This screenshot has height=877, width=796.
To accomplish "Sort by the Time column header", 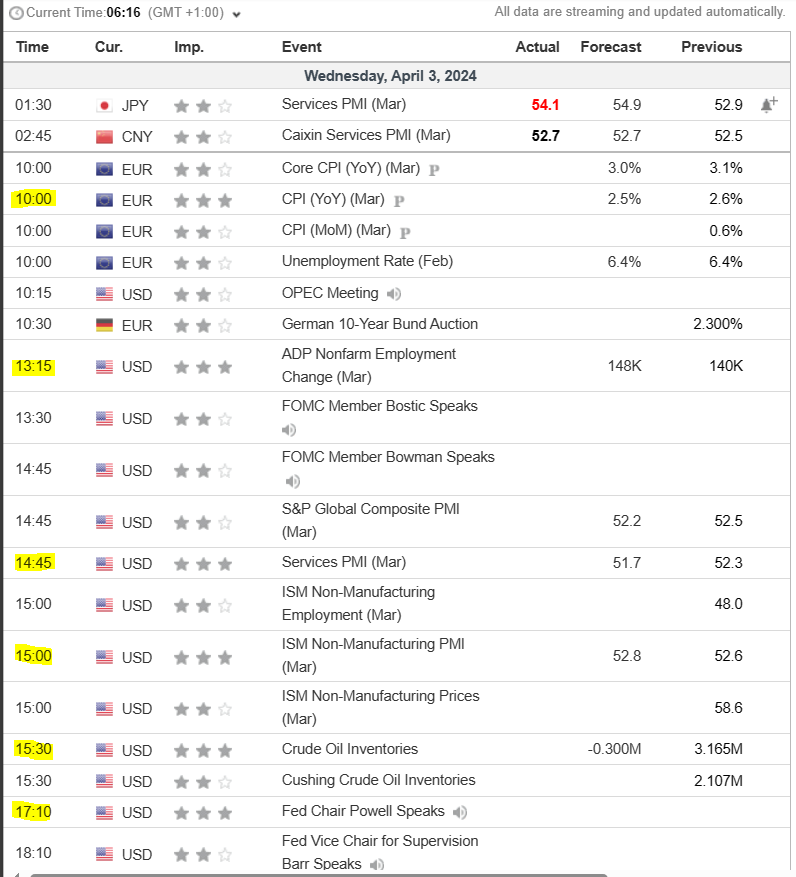I will click(32, 47).
